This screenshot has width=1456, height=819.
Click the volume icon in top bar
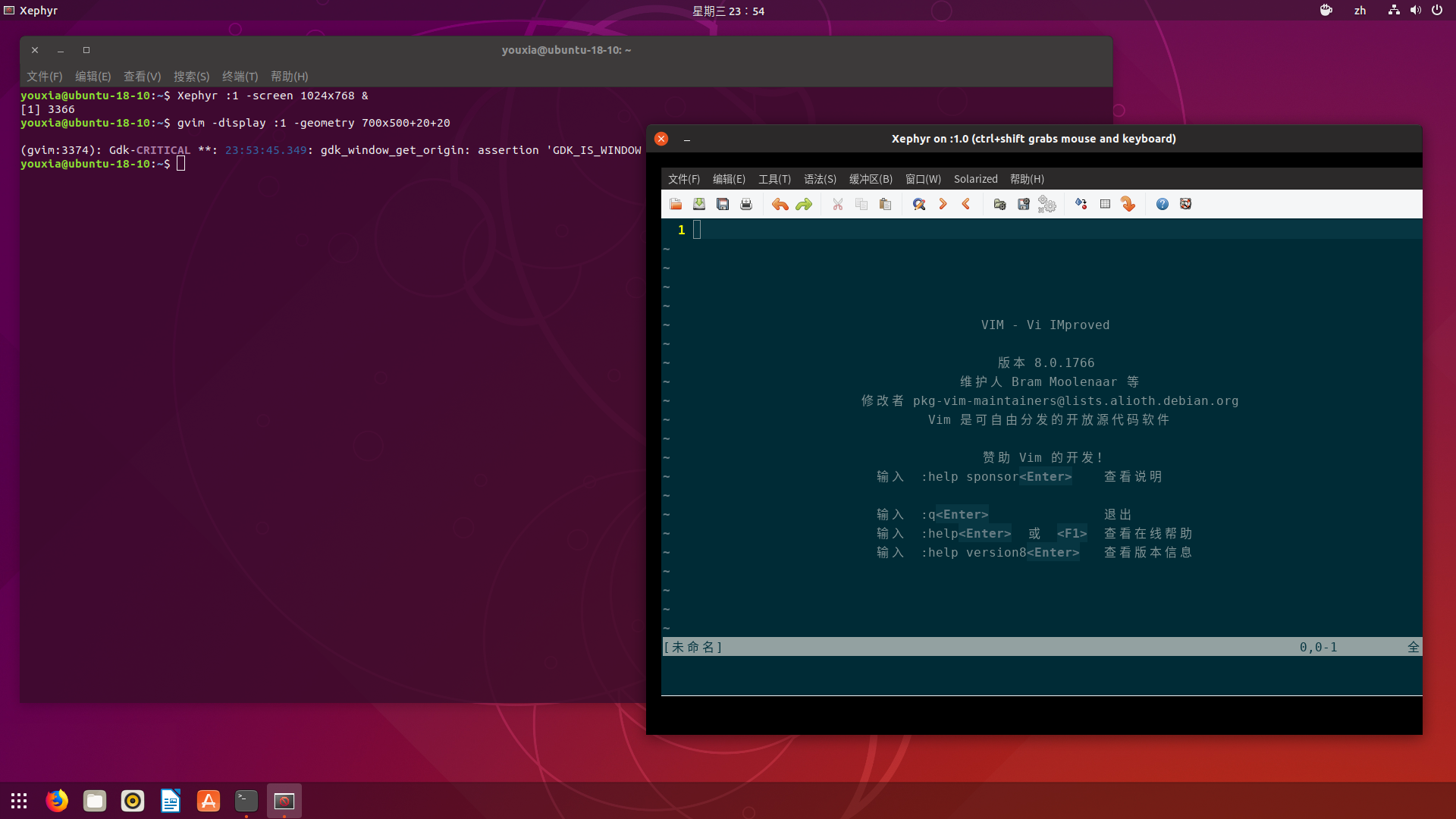coord(1415,11)
